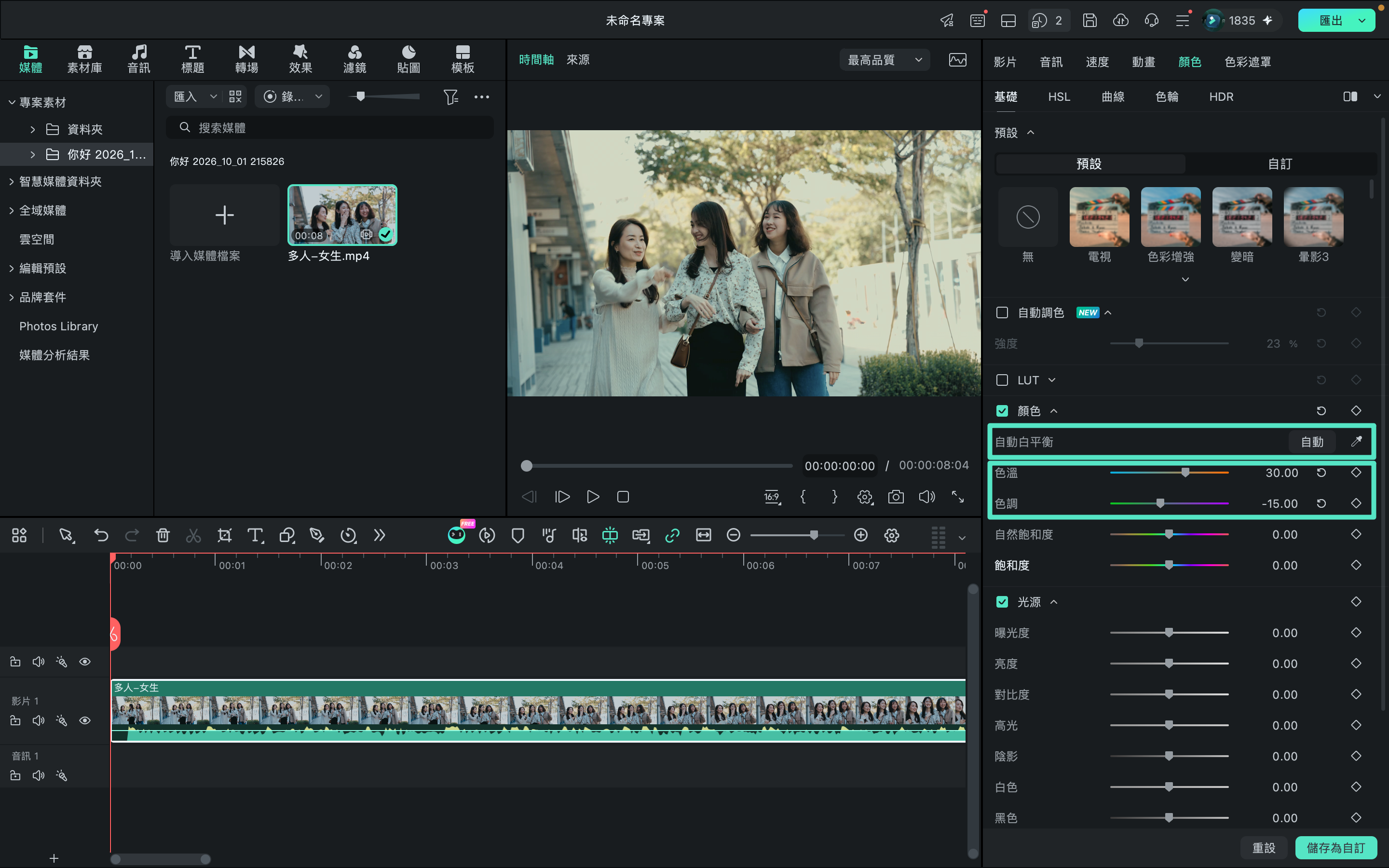Expand the 資料夾 folder tree item
Image resolution: width=1389 pixels, height=868 pixels.
pyautogui.click(x=33, y=129)
